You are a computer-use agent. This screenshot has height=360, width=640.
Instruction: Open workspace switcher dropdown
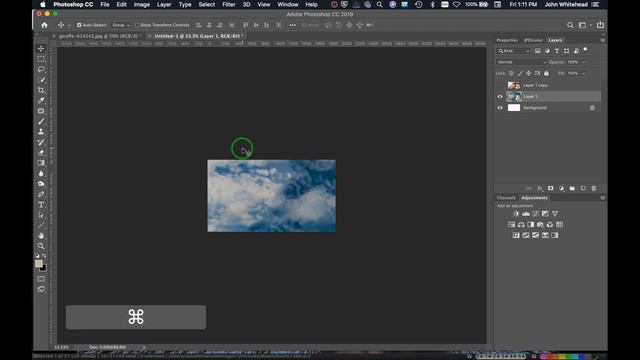coord(584,25)
